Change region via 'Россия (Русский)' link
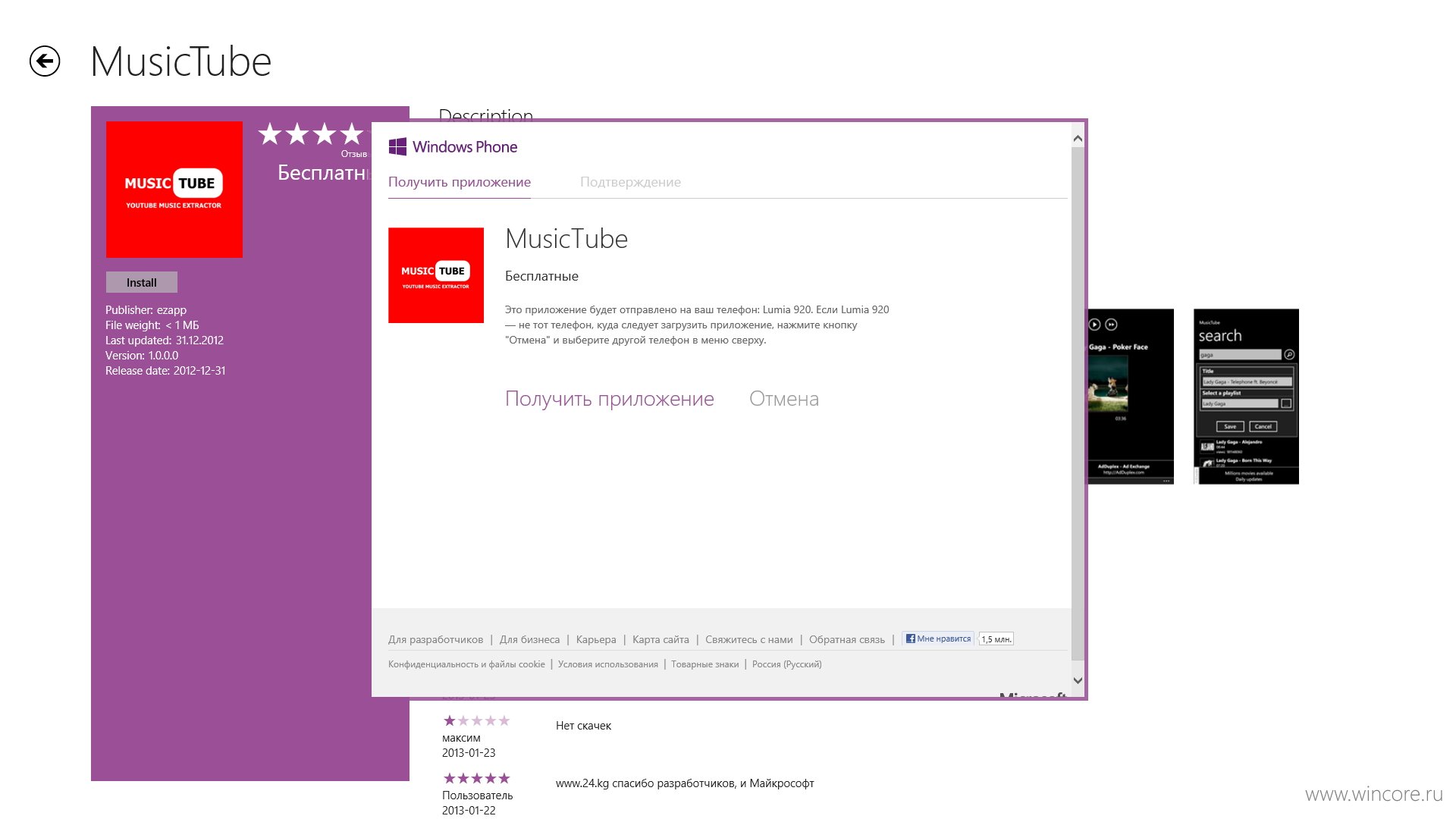This screenshot has height=819, width=1456. coord(786,664)
